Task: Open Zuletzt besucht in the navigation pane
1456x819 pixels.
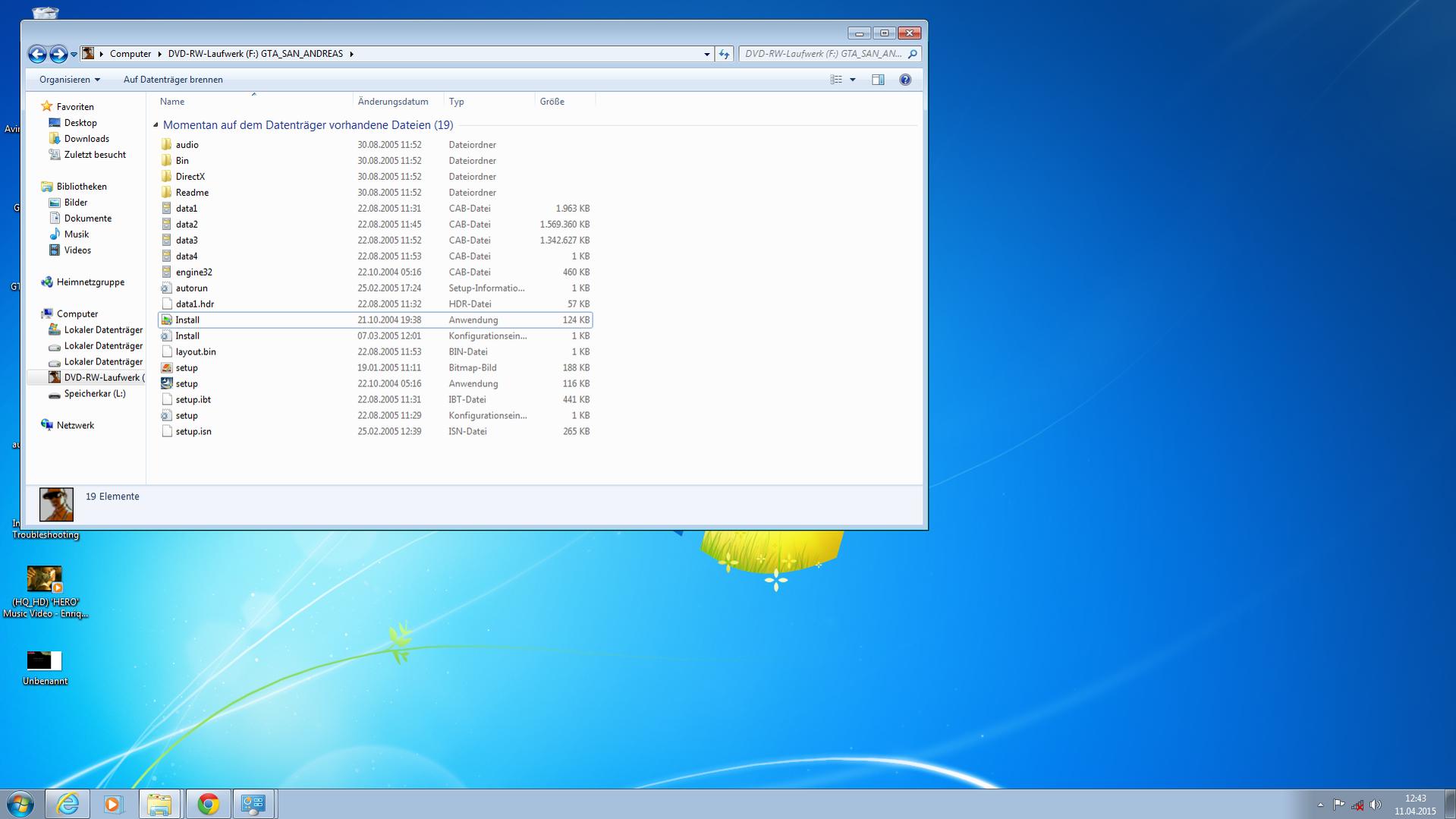Action: [95, 155]
